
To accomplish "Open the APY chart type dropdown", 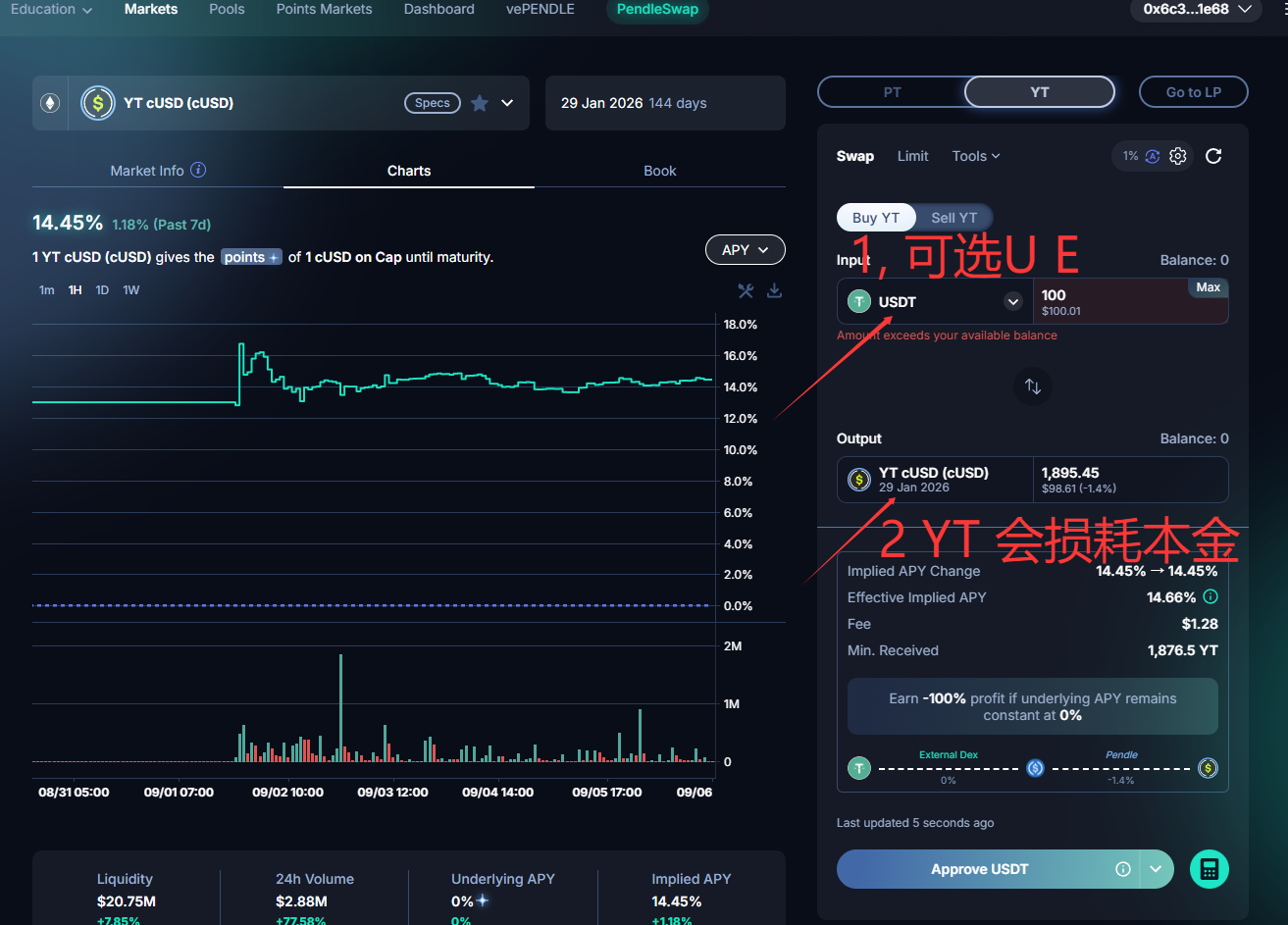I will [745, 250].
